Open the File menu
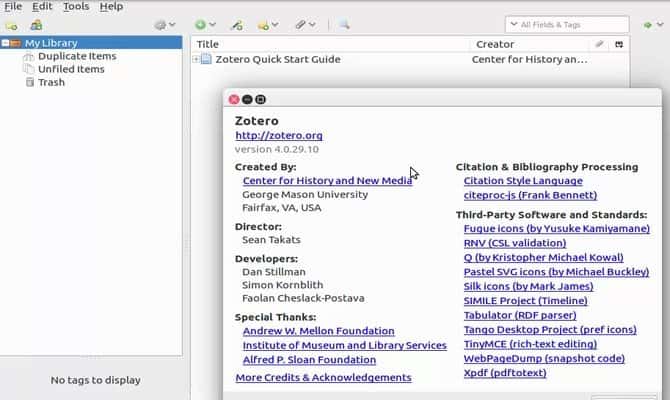 tap(13, 6)
